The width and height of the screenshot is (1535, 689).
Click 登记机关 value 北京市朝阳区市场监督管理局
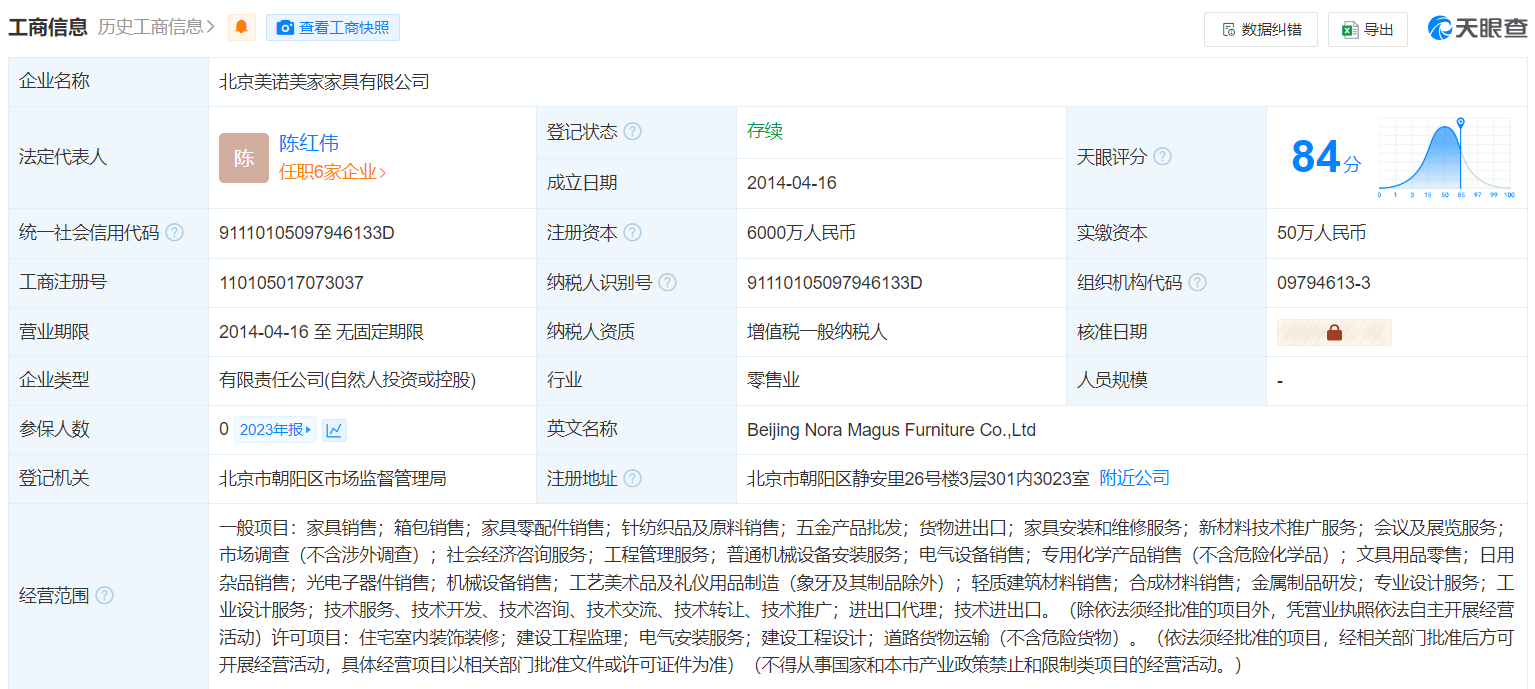click(332, 479)
